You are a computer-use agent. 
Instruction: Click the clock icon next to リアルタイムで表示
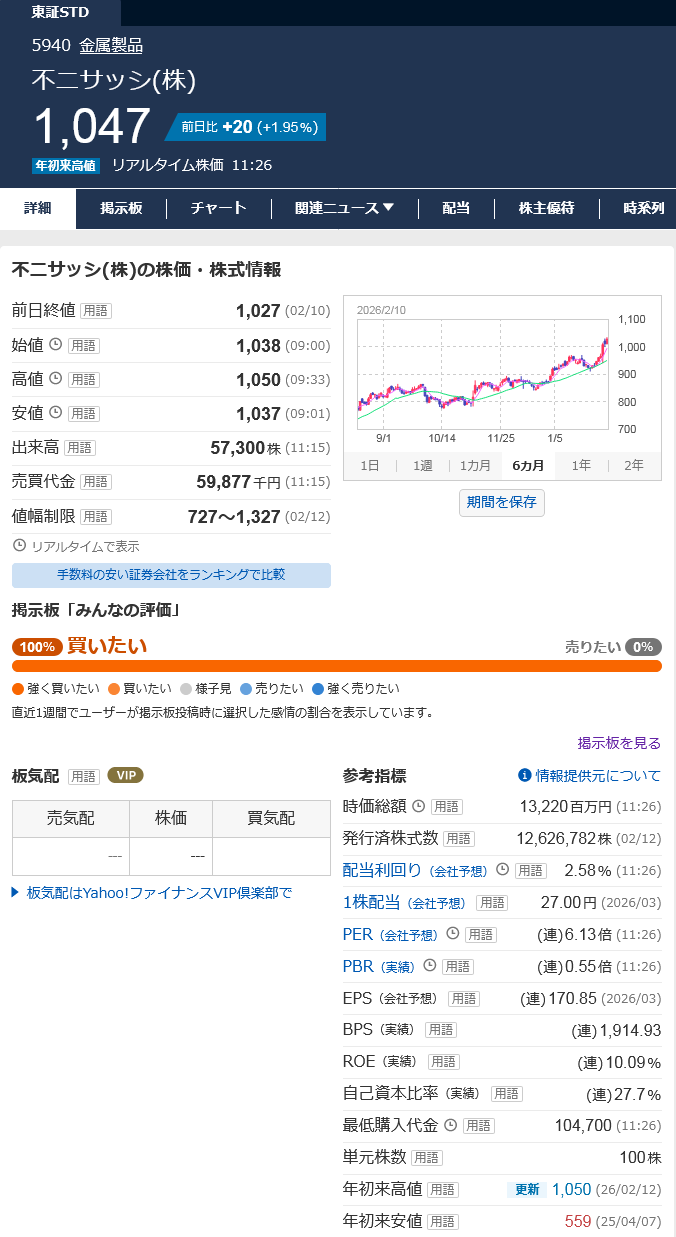(19, 546)
